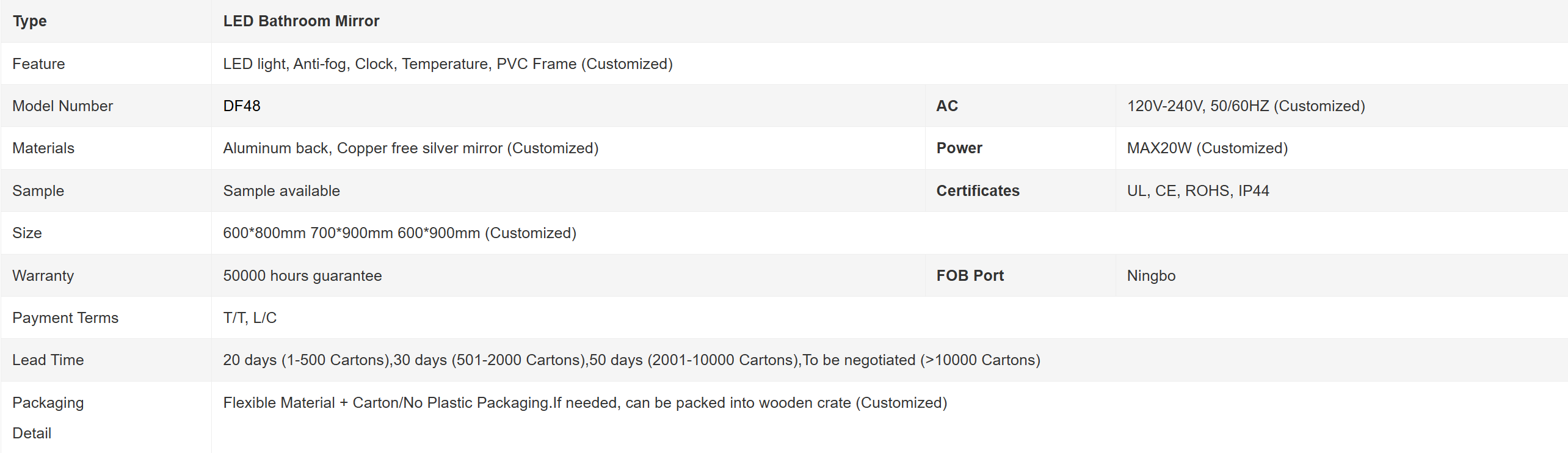Viewport: 1568px width, 453px height.
Task: Click the "Flexible Material + Carton" packaging description
Action: [585, 403]
